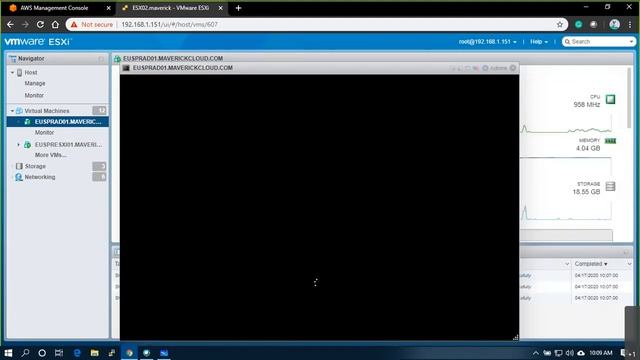The width and height of the screenshot is (640, 360).
Task: Click the Storage icon in Navigator
Action: click(x=19, y=166)
